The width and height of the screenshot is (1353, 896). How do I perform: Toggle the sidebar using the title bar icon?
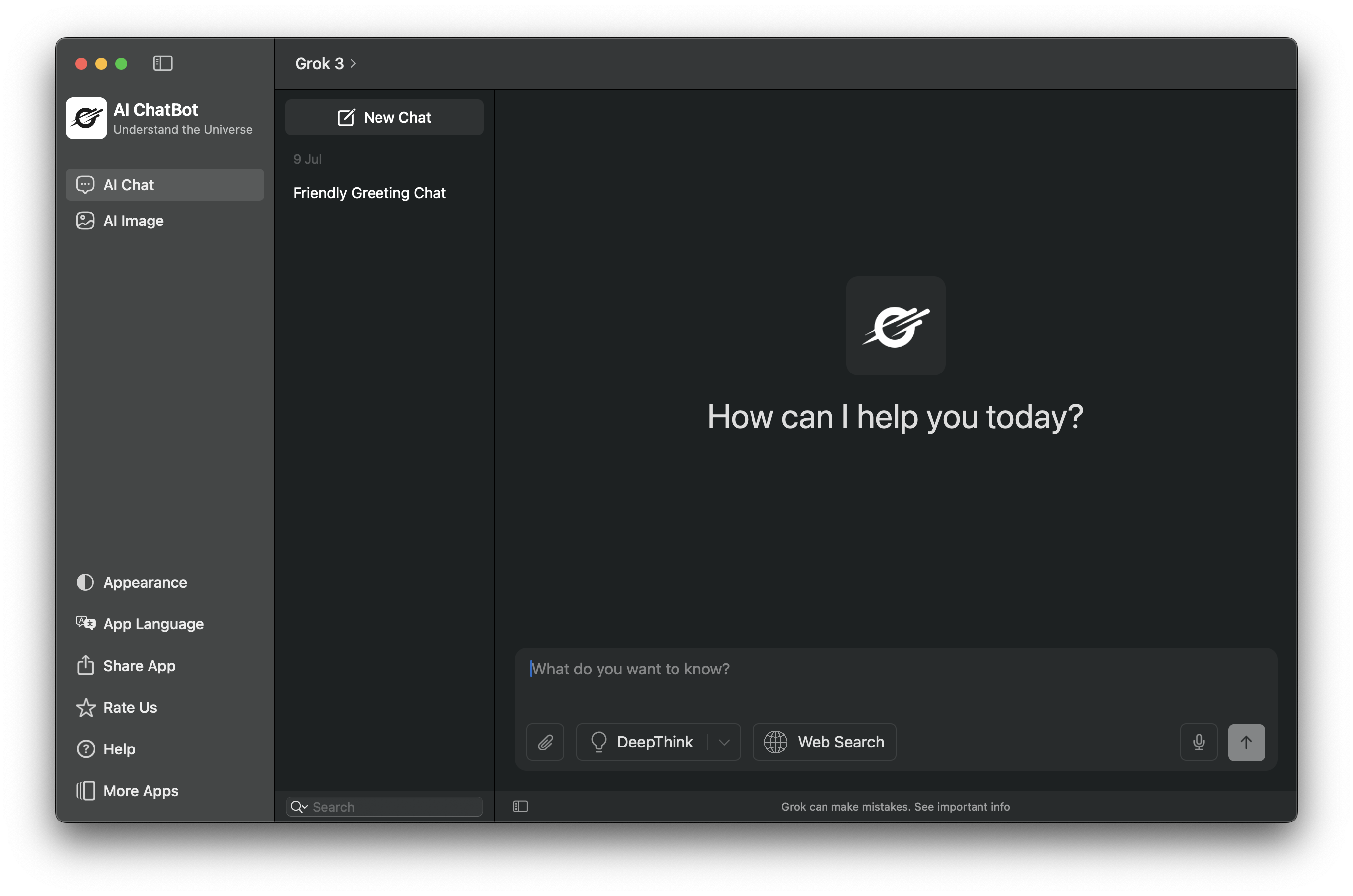coord(163,63)
